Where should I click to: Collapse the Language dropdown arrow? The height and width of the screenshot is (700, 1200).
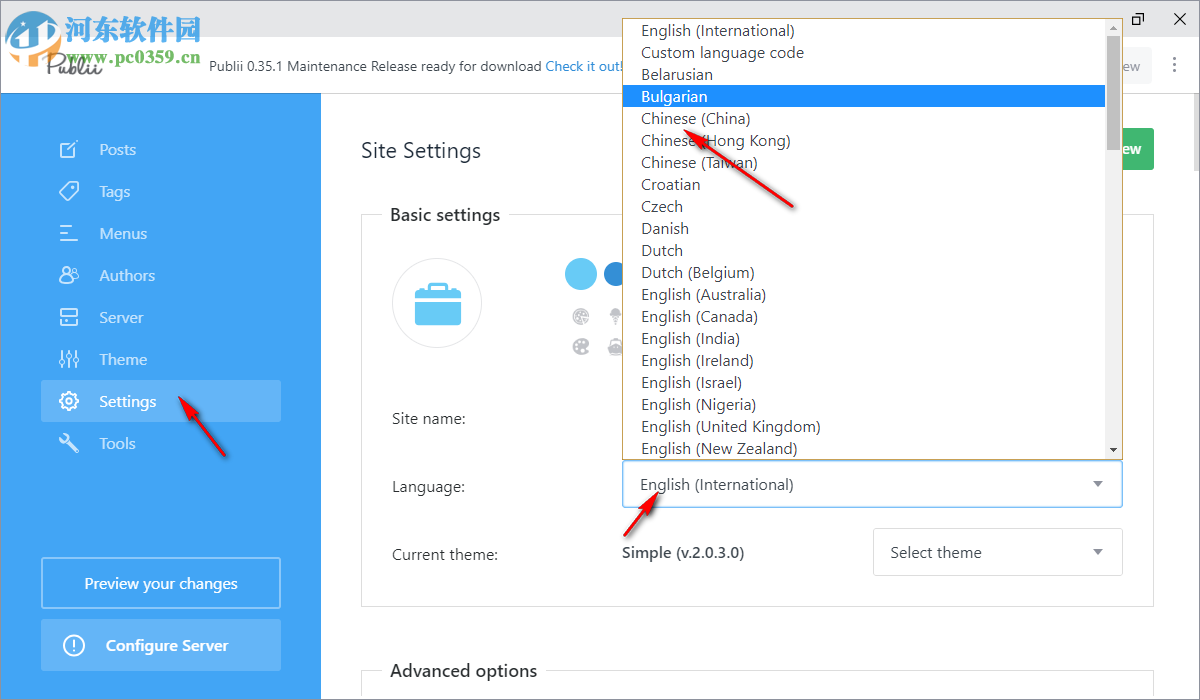[x=1097, y=485]
